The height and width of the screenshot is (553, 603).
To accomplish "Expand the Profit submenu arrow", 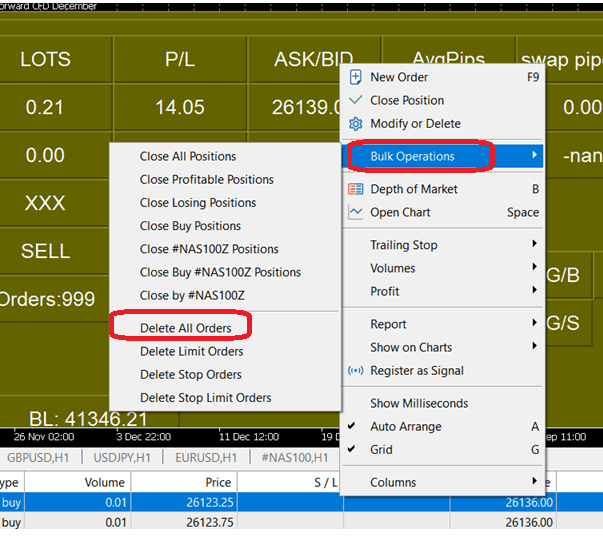I will [x=535, y=290].
